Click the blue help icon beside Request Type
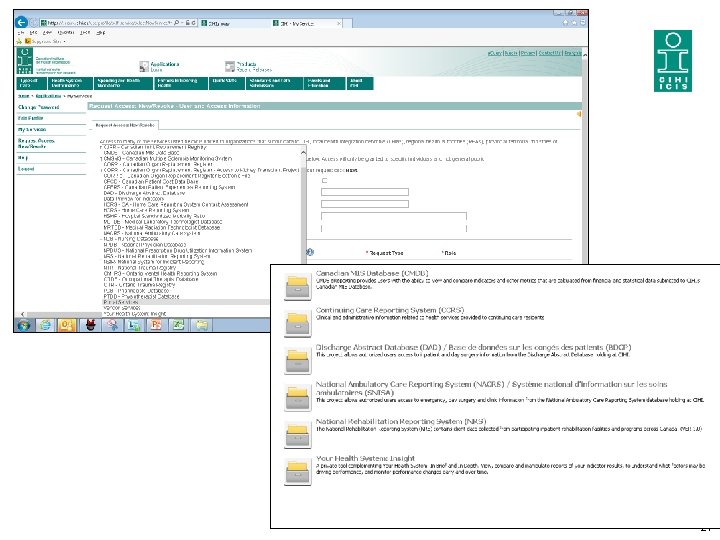The height and width of the screenshot is (540, 720). (x=310, y=252)
